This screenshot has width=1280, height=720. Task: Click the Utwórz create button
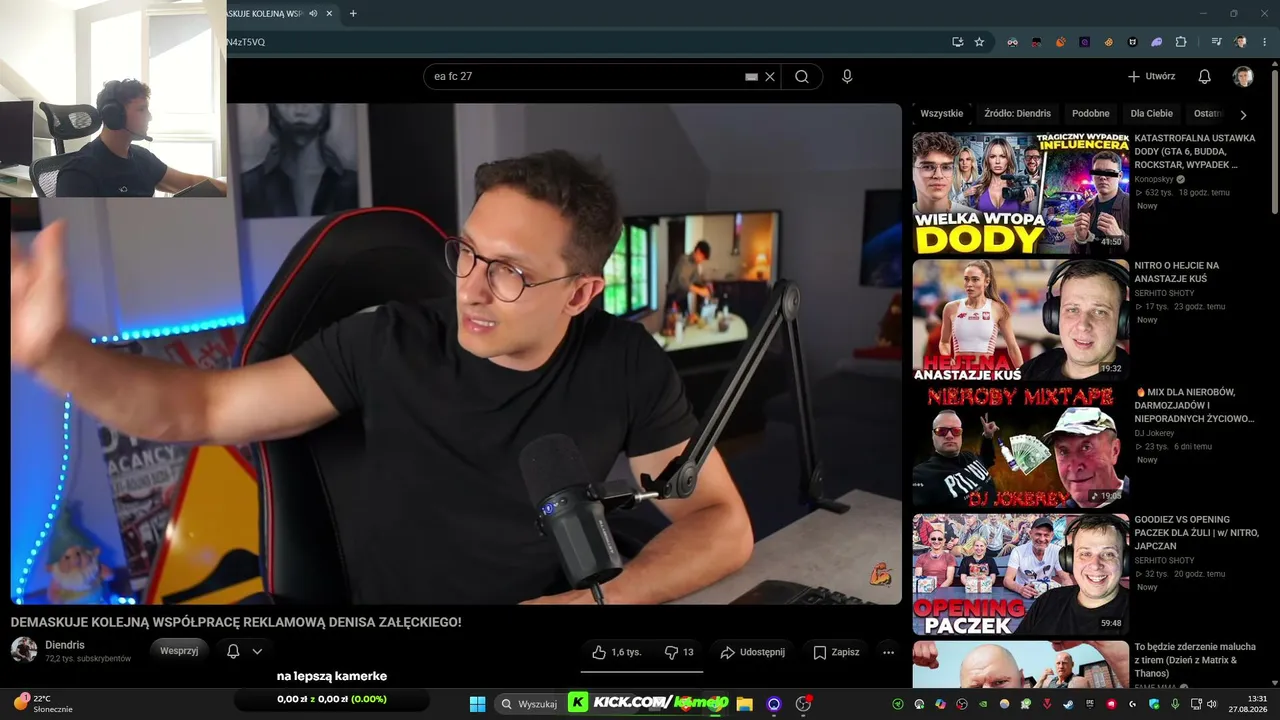[1151, 77]
